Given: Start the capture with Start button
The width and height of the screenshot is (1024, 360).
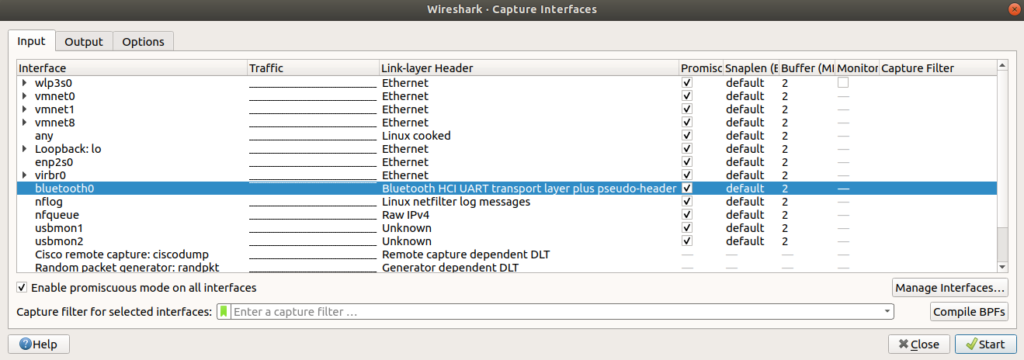Looking at the screenshot, I should [985, 344].
